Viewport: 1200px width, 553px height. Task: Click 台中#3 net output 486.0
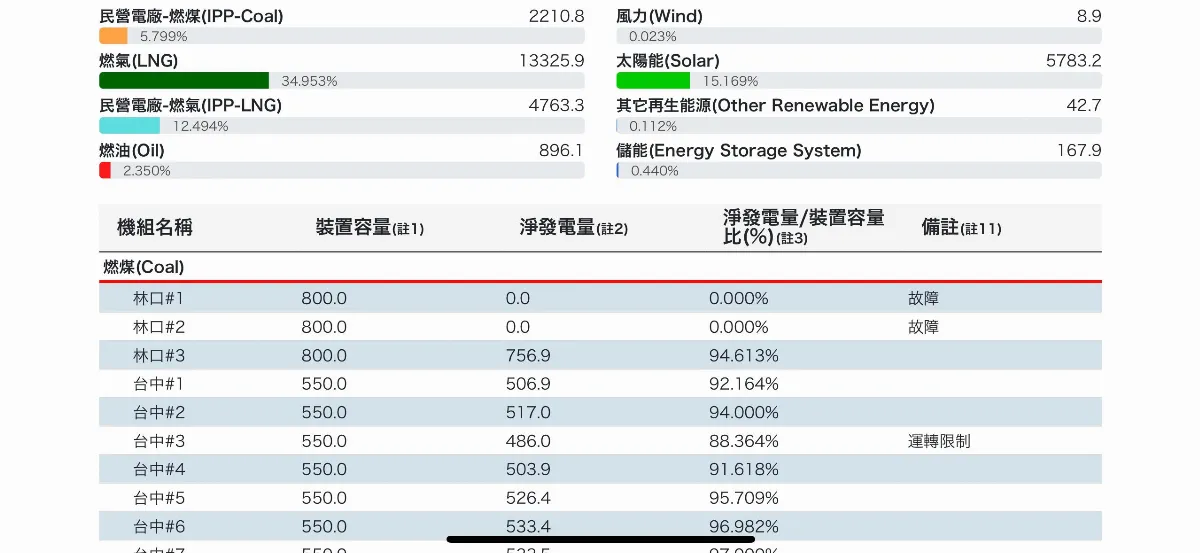(x=528, y=441)
